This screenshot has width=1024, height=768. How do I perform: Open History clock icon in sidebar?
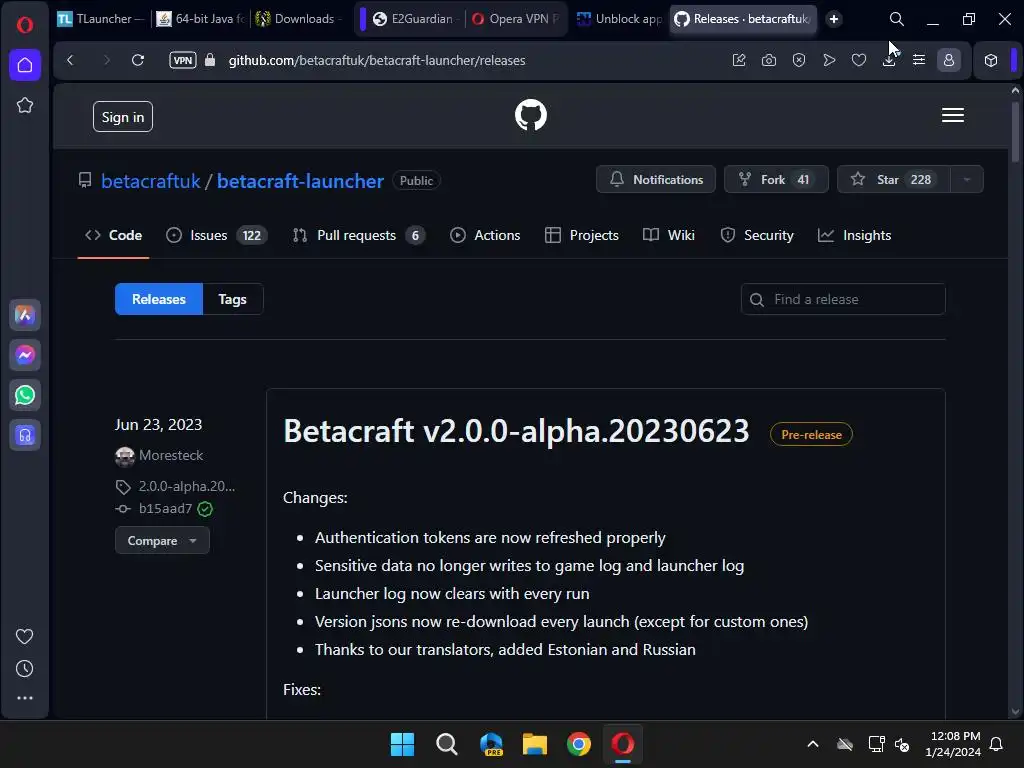pos(25,668)
